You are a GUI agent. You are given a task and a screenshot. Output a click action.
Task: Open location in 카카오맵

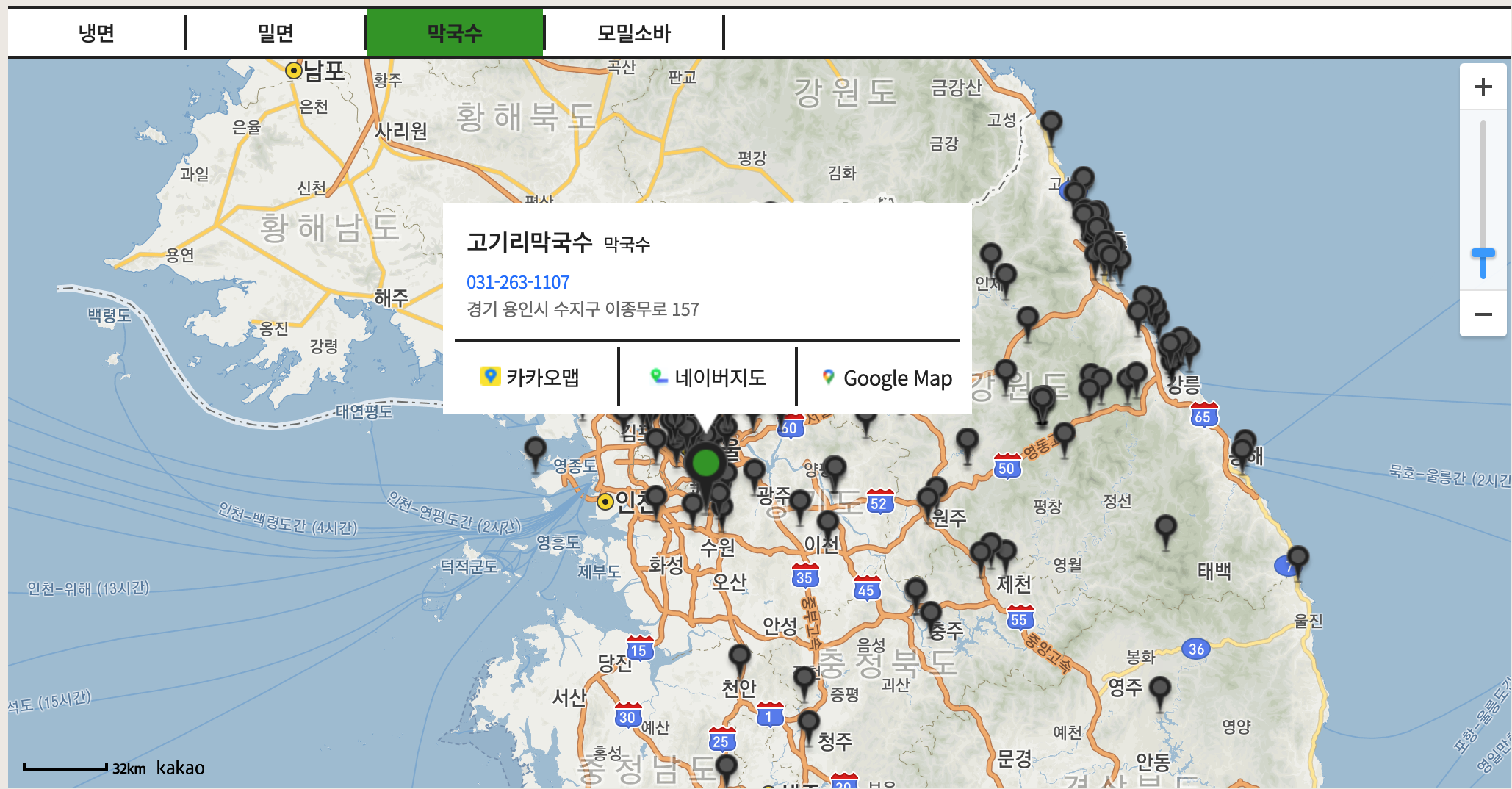pos(530,378)
